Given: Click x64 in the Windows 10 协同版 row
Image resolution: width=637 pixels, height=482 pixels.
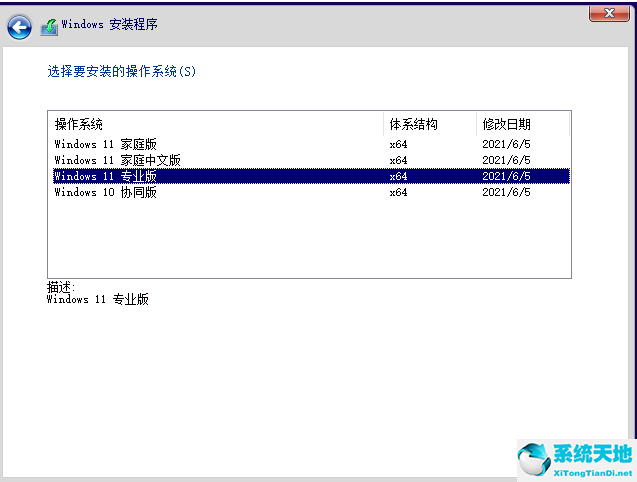Looking at the screenshot, I should 398,192.
